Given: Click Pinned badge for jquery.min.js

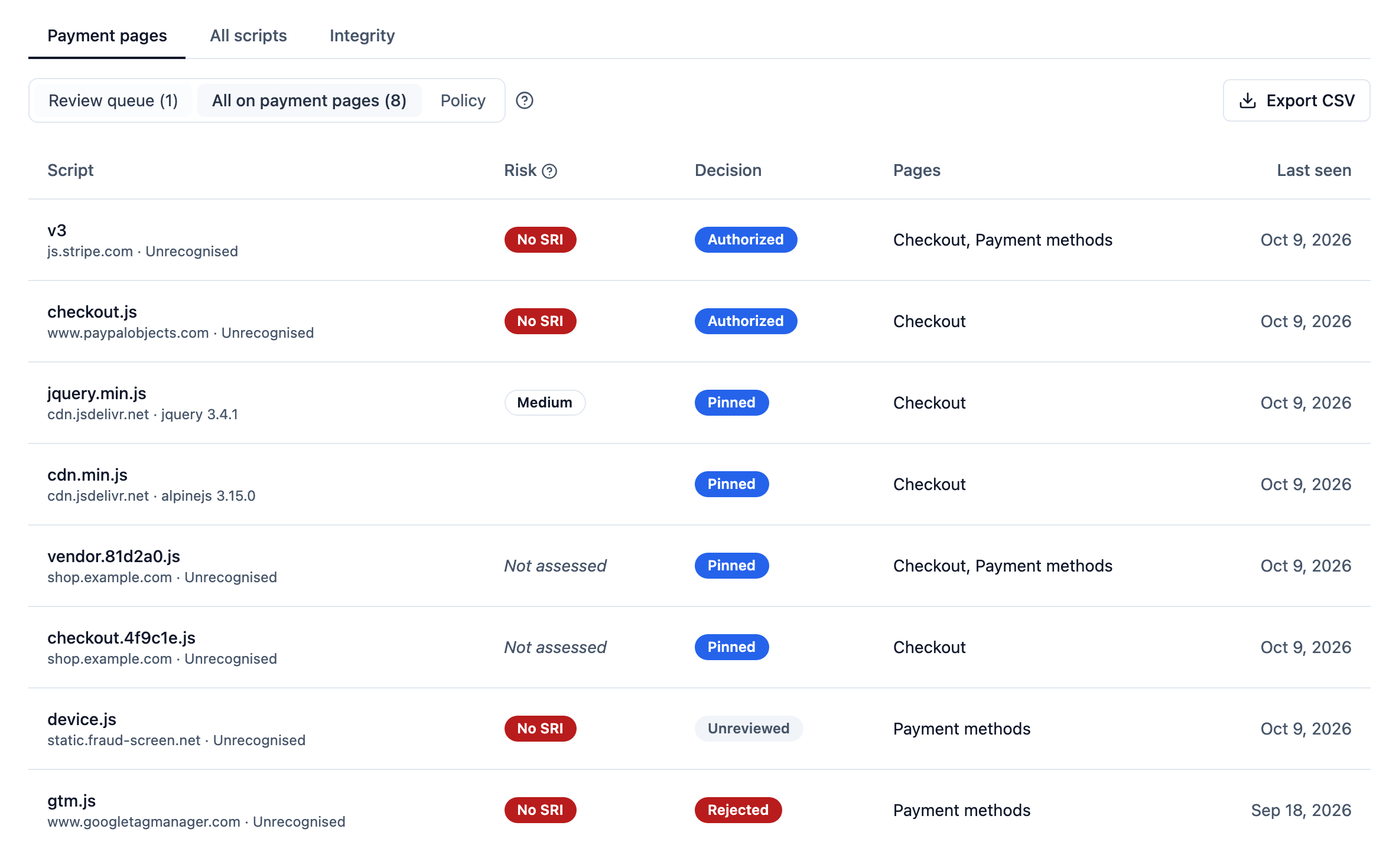Looking at the screenshot, I should pos(731,403).
